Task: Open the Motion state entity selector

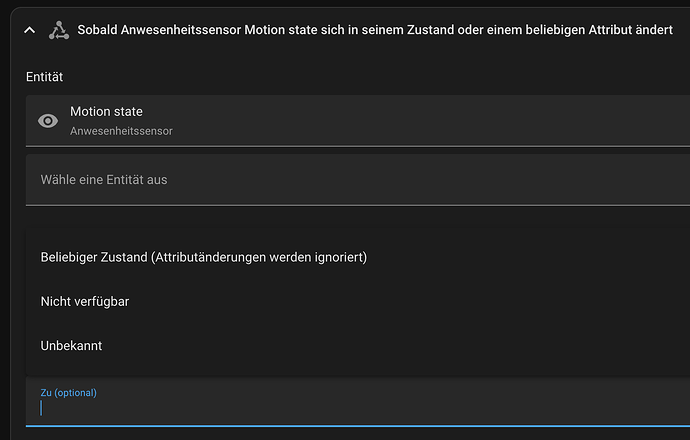Action: click(358, 121)
